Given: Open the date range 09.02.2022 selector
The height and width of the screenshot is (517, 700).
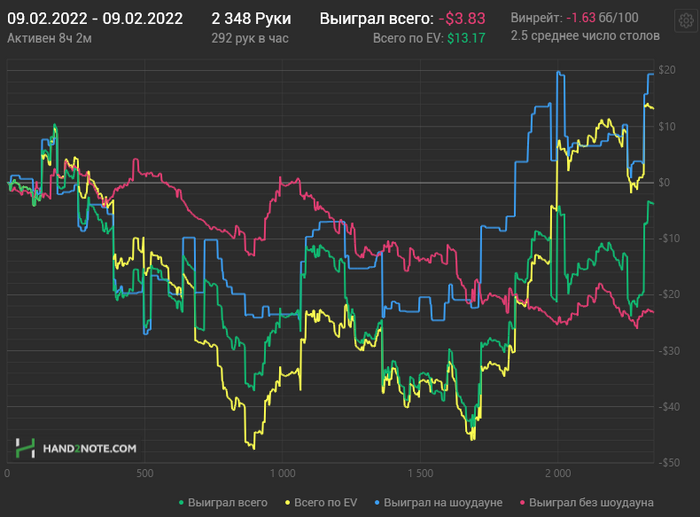Looking at the screenshot, I should pos(95,19).
